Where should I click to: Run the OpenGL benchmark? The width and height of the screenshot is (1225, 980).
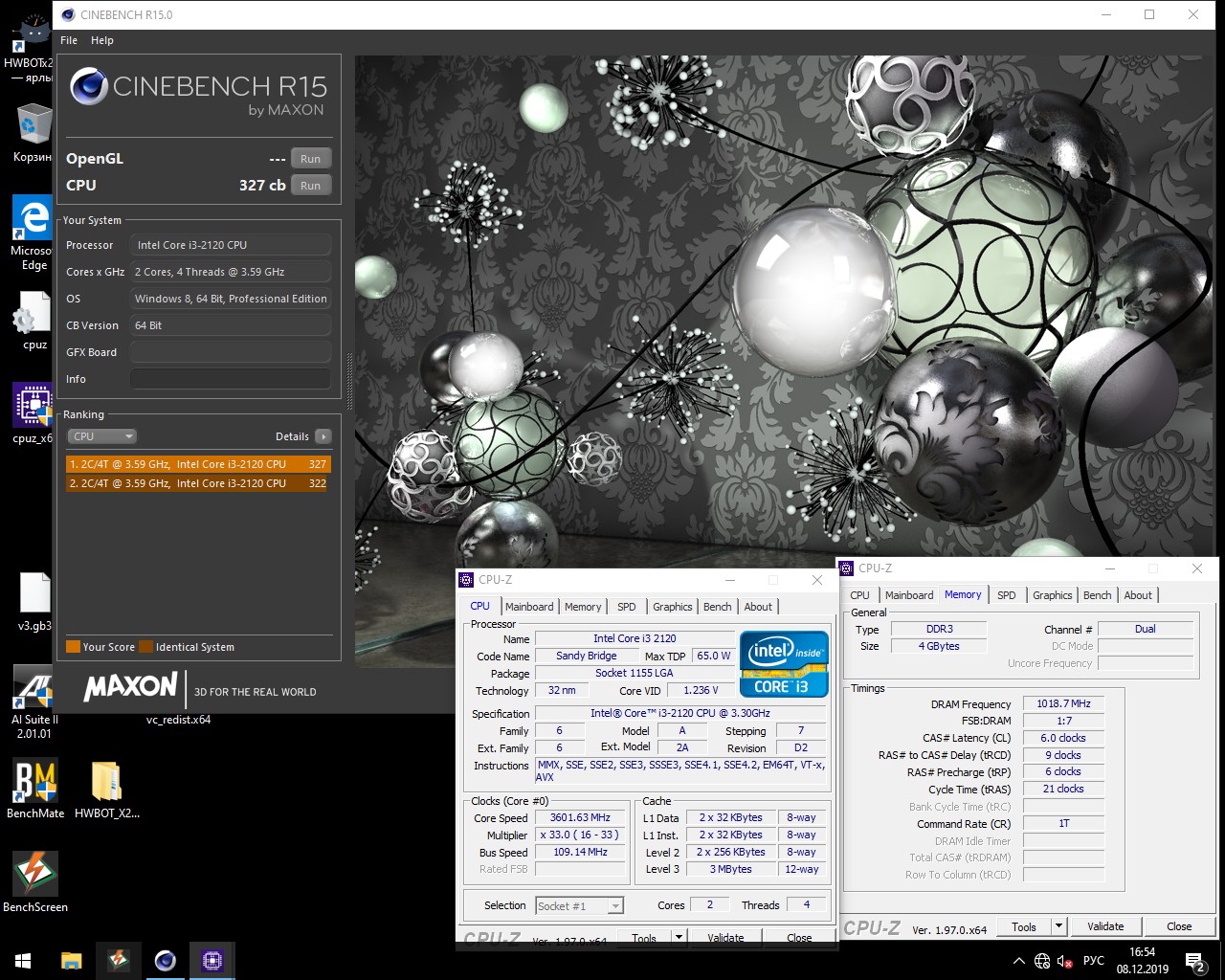click(310, 159)
